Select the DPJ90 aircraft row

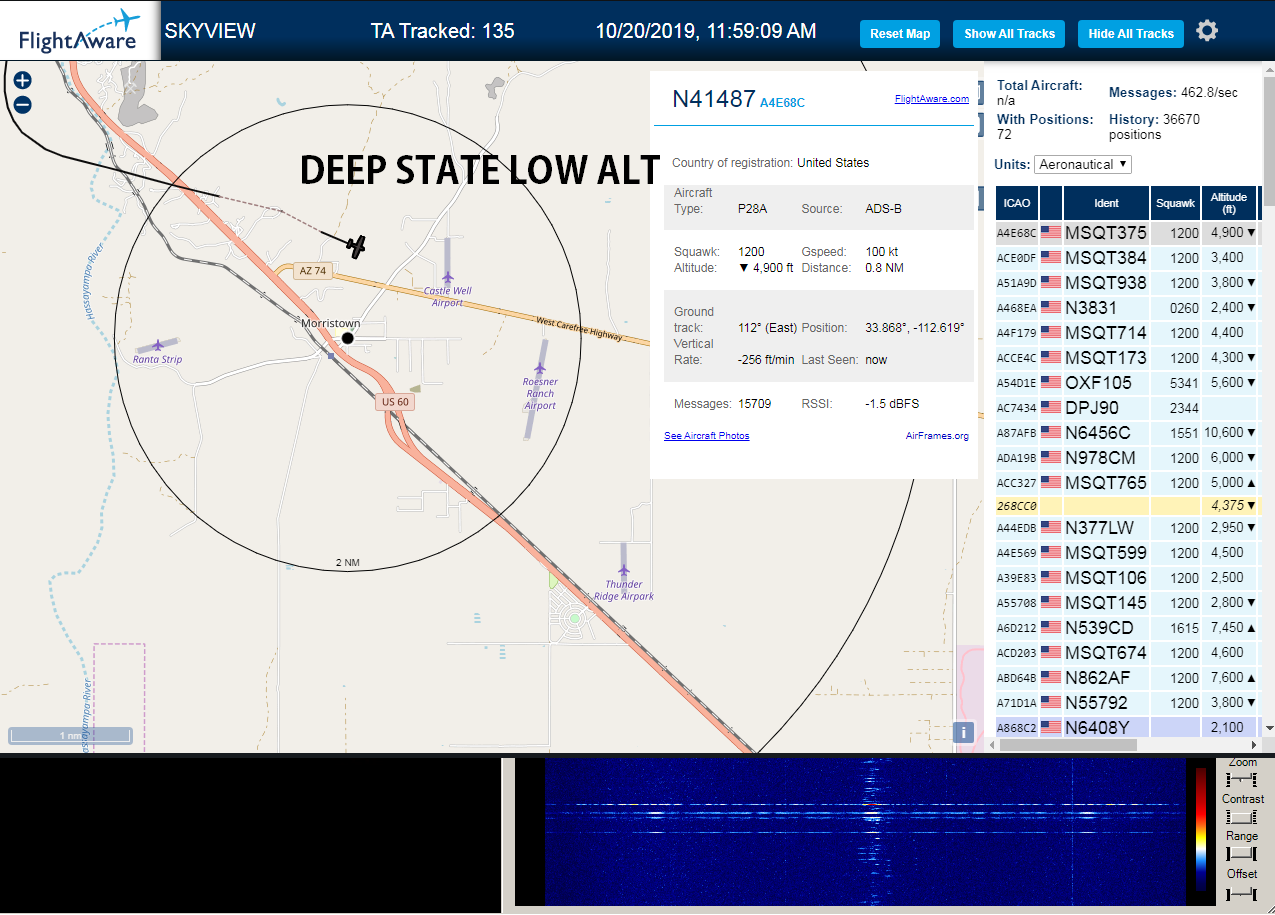click(x=1127, y=408)
